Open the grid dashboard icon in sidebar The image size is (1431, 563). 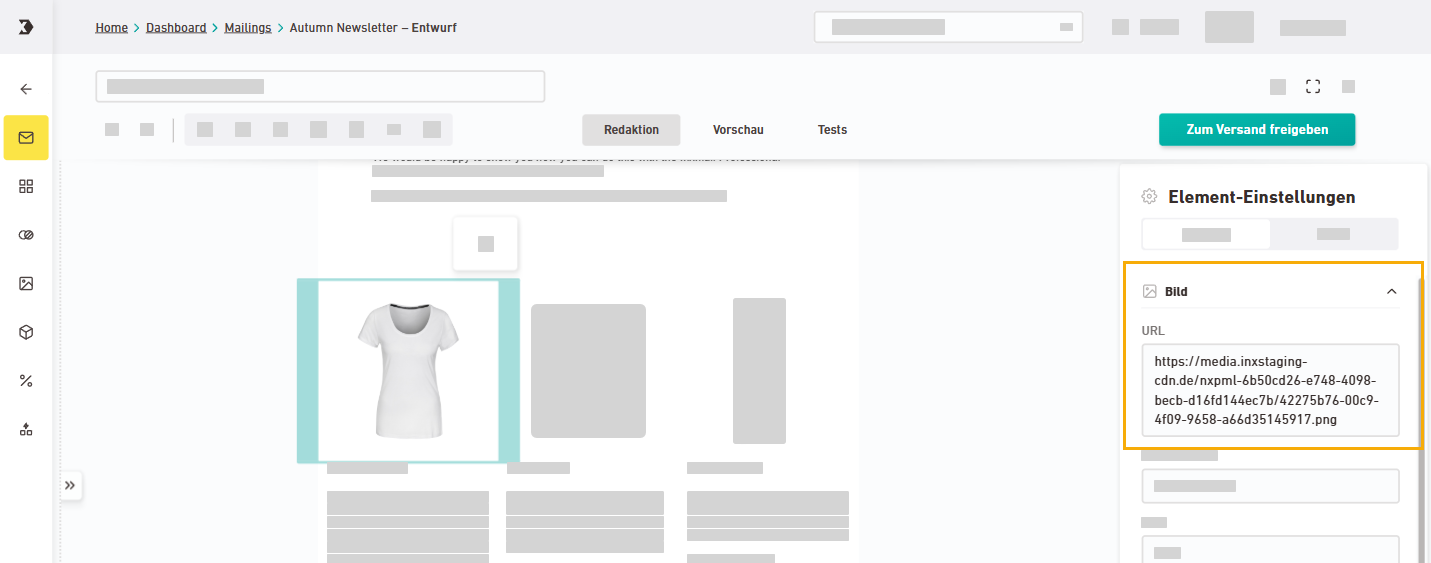click(x=26, y=186)
